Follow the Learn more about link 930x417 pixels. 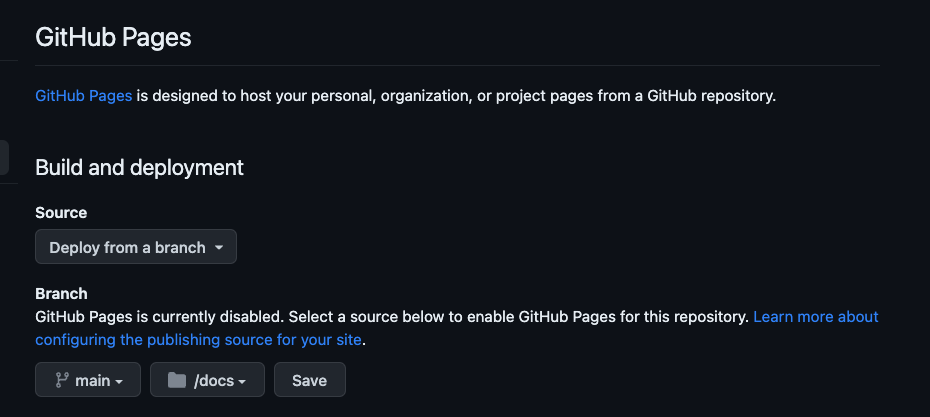[816, 317]
